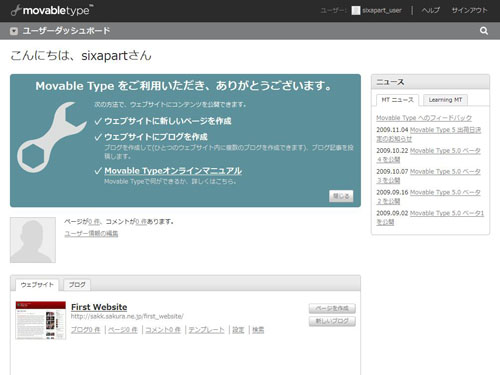
Task: Click the Movable Type logo
Action: tap(52, 10)
